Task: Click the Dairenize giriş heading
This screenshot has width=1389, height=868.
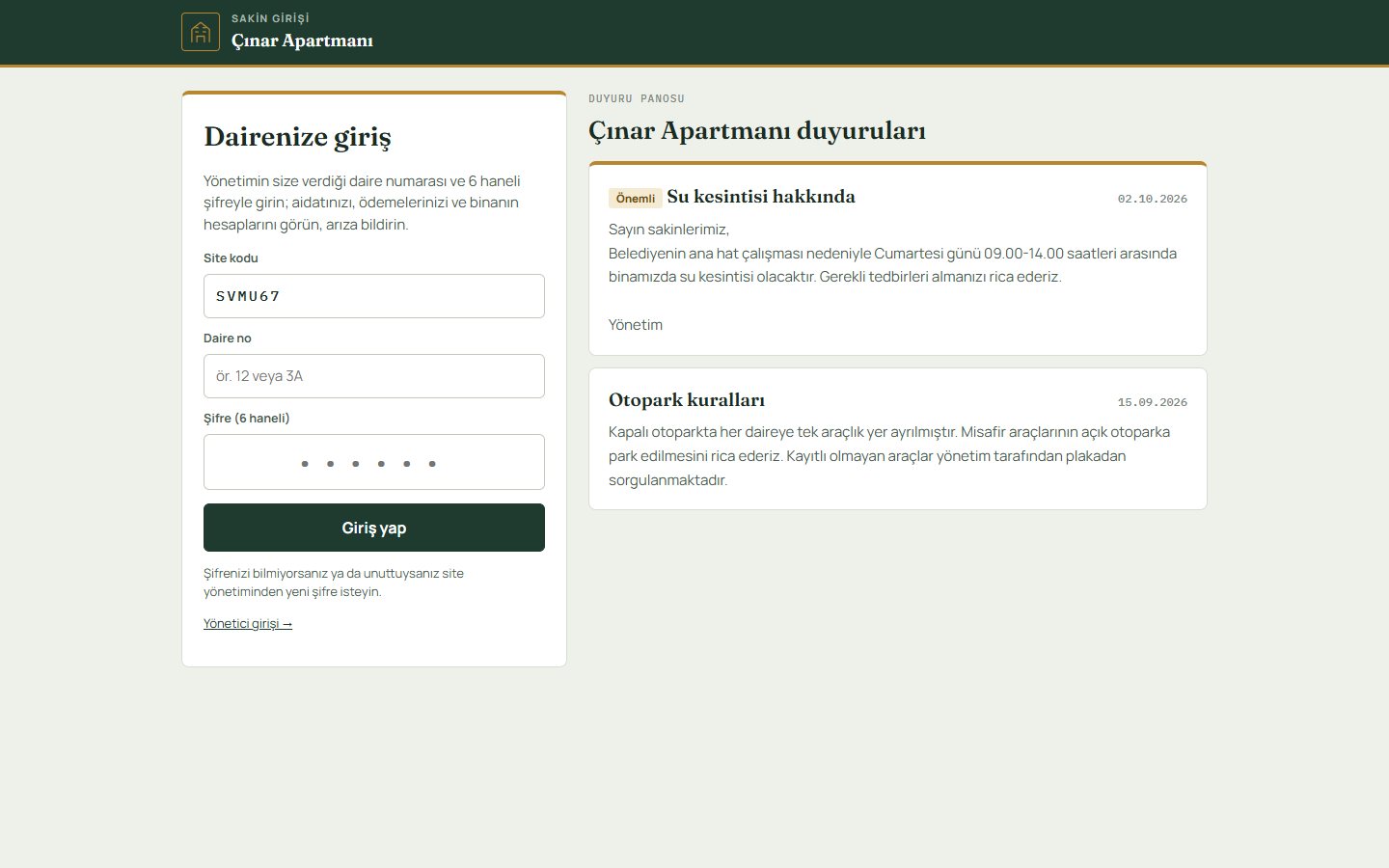Action: [297, 137]
